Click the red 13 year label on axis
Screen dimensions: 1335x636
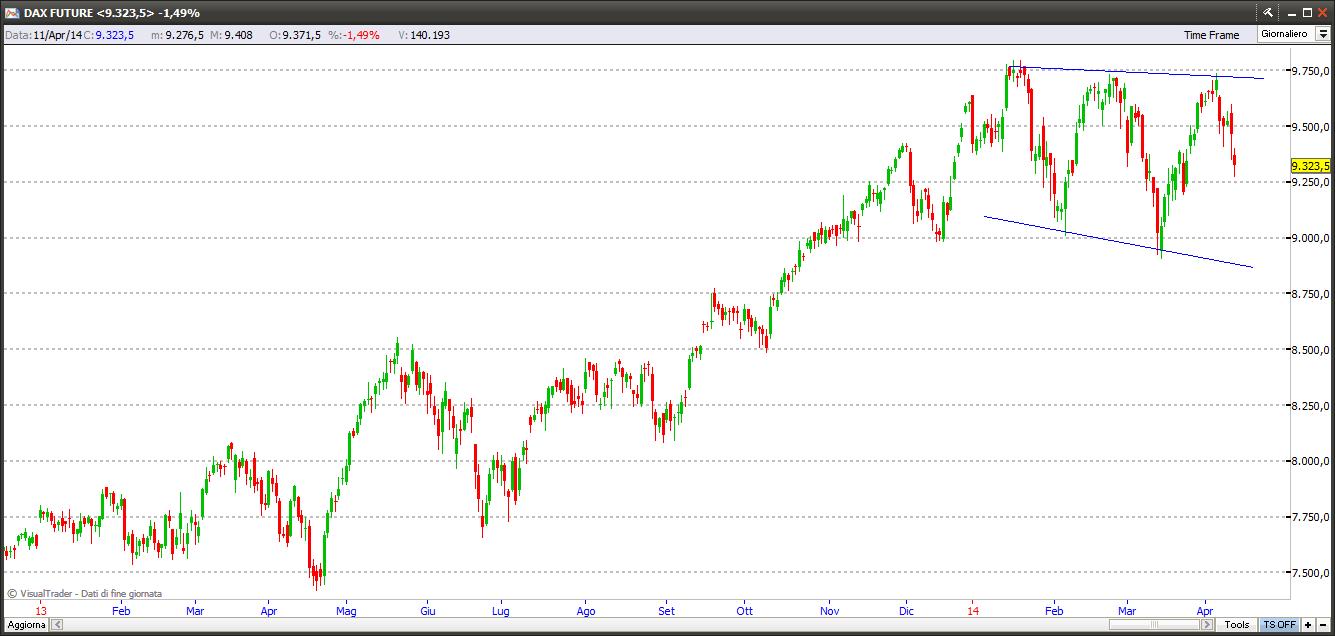click(41, 610)
